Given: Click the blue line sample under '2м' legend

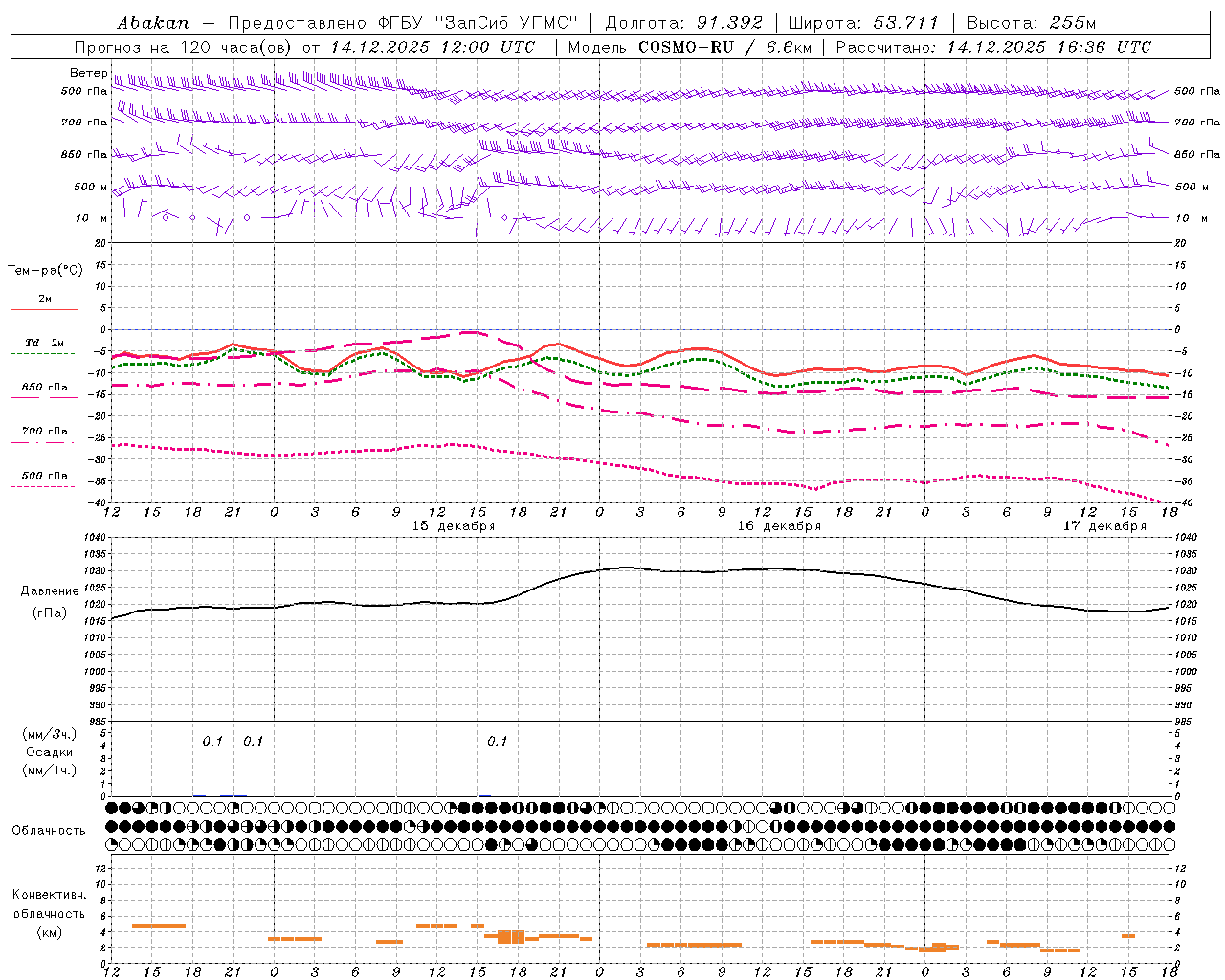Looking at the screenshot, I should click(44, 309).
